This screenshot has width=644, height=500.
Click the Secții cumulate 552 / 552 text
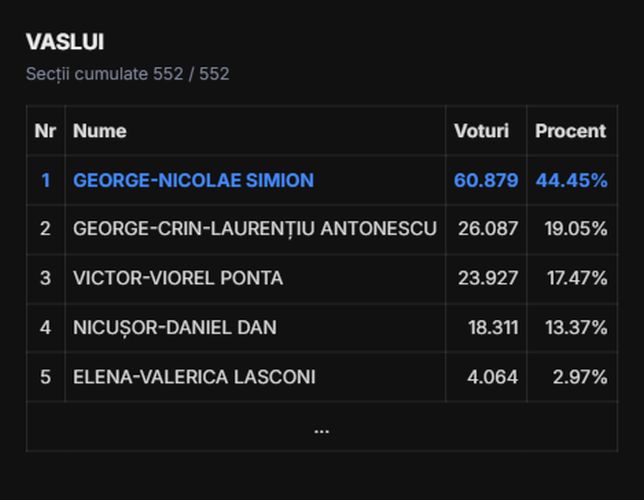point(128,74)
